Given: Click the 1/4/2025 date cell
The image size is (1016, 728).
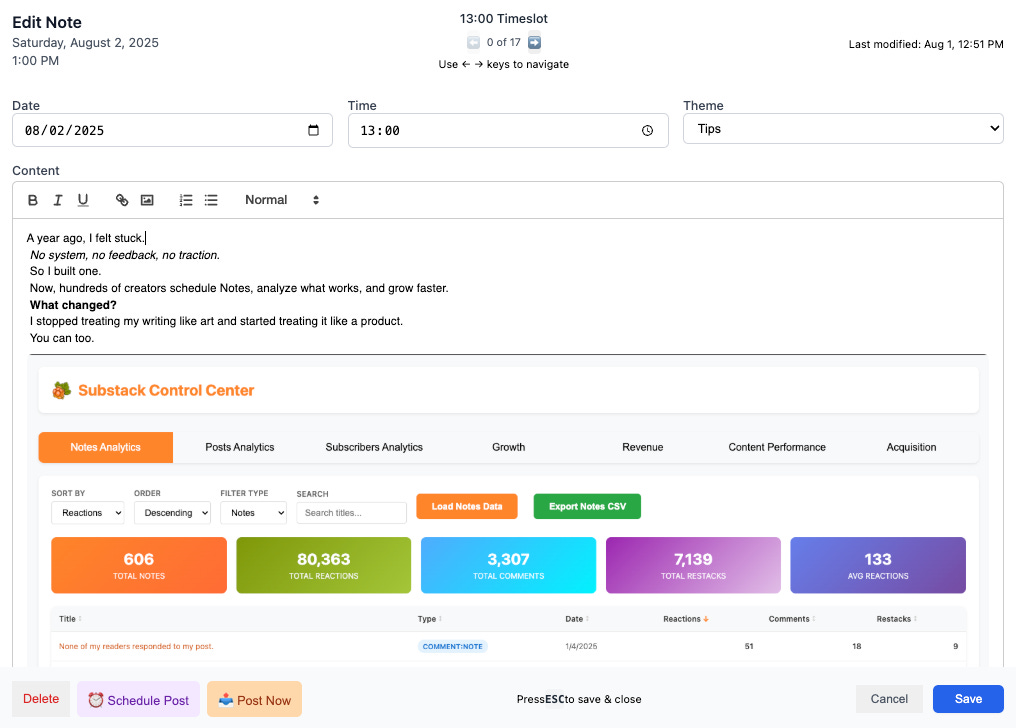Looking at the screenshot, I should (581, 646).
